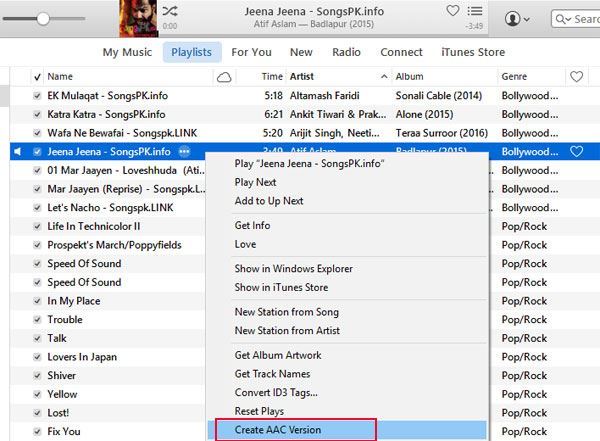The image size is (600, 441).
Task: Go to iTunes Store tab
Action: [x=473, y=52]
